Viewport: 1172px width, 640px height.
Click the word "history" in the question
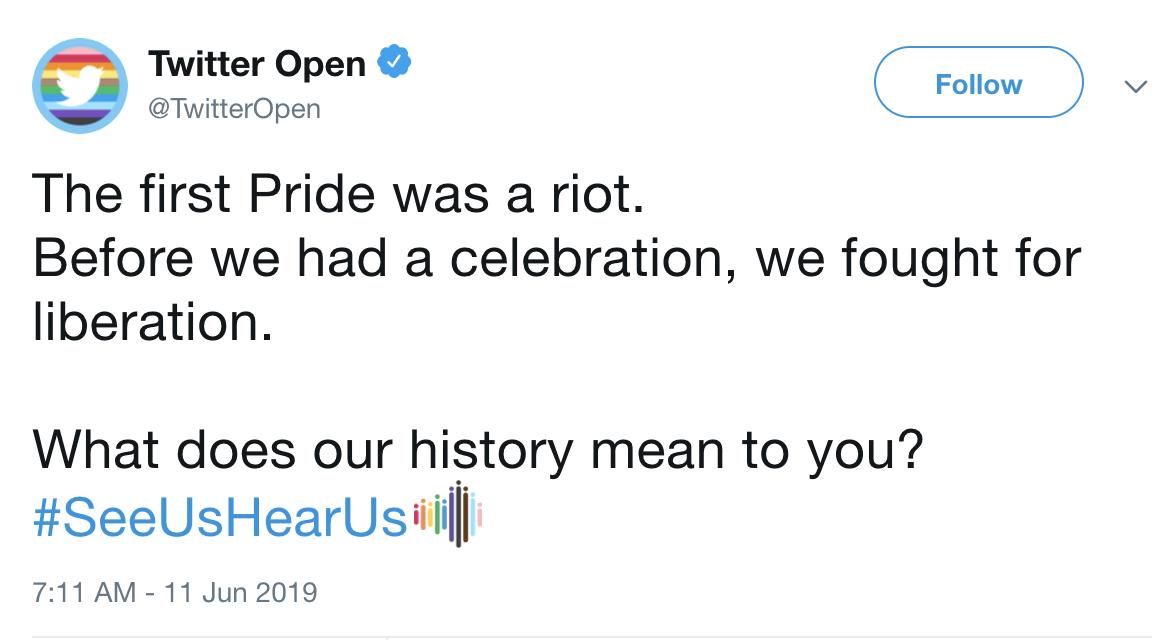point(491,452)
